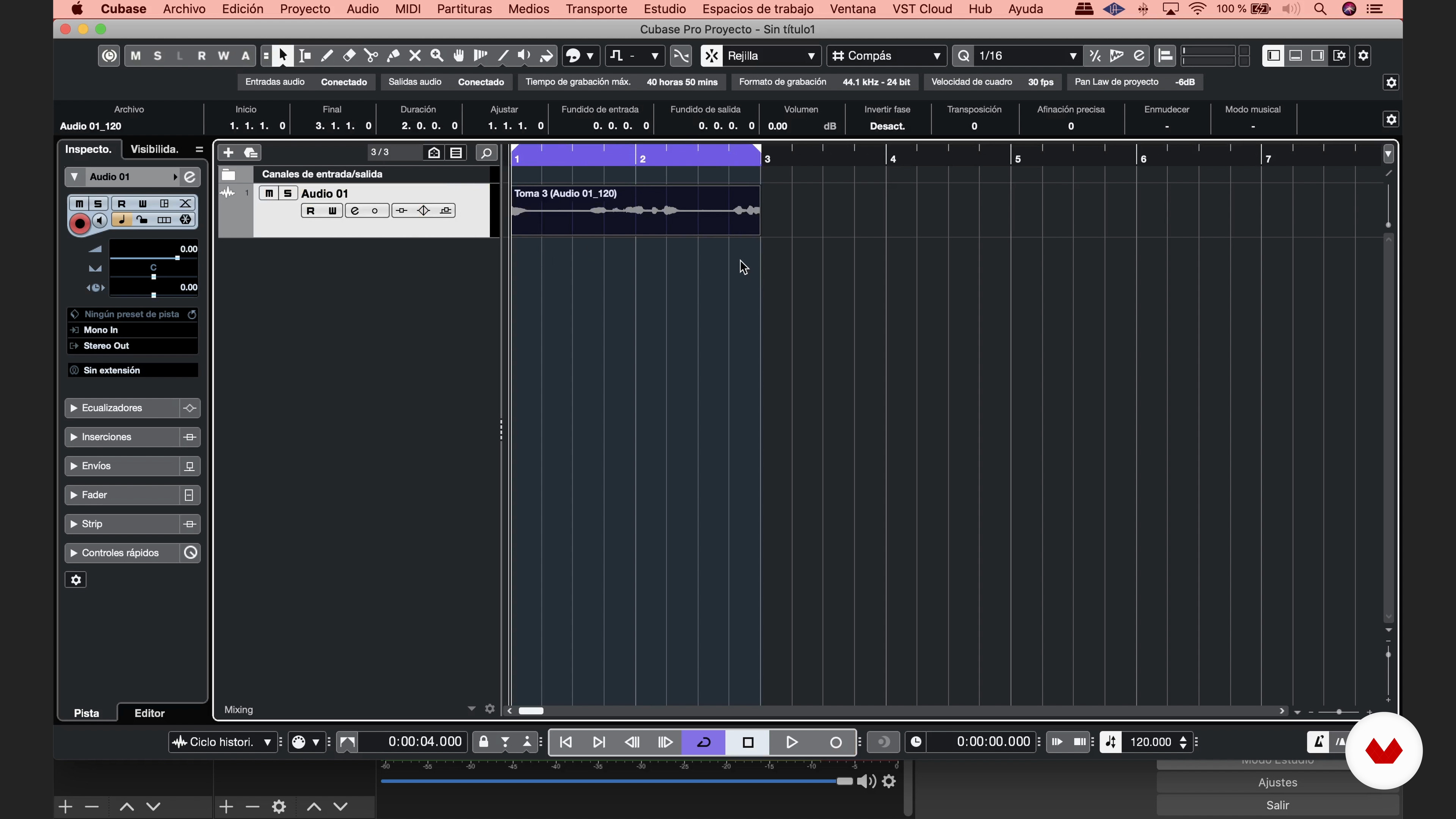Toggle Mute on Audio 01 track in list
1456x819 pixels.
pos(269,193)
